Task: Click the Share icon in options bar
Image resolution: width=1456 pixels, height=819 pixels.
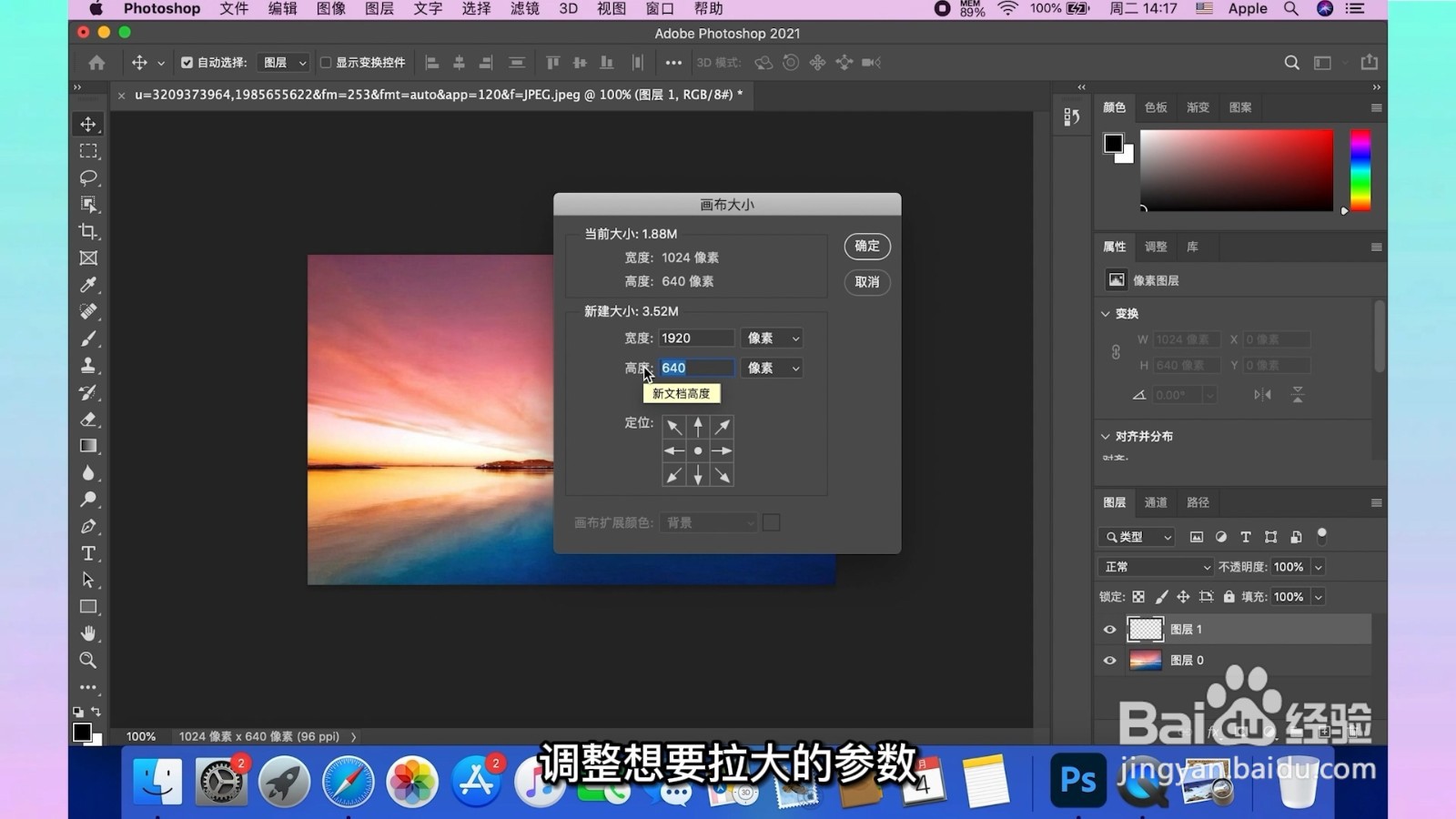Action: pyautogui.click(x=1369, y=62)
